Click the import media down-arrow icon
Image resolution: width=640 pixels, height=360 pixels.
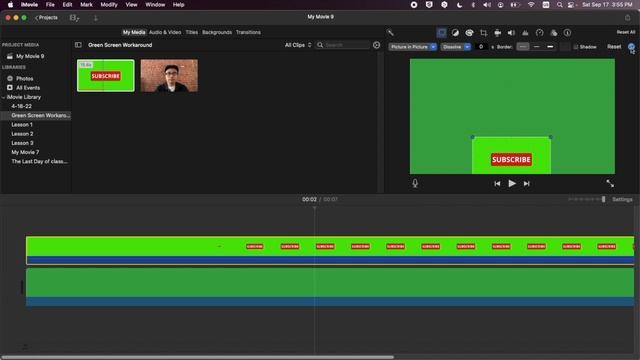(96, 18)
